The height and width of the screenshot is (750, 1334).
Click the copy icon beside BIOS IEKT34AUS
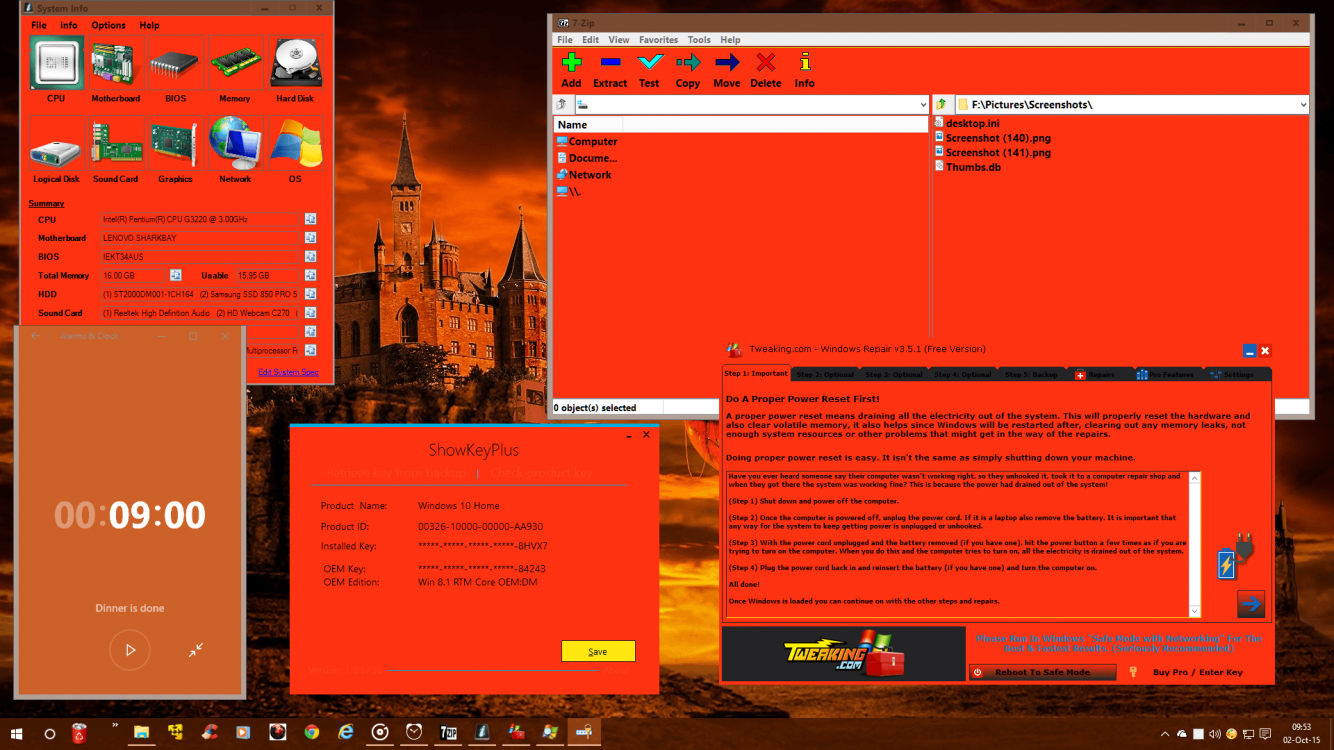click(x=311, y=257)
